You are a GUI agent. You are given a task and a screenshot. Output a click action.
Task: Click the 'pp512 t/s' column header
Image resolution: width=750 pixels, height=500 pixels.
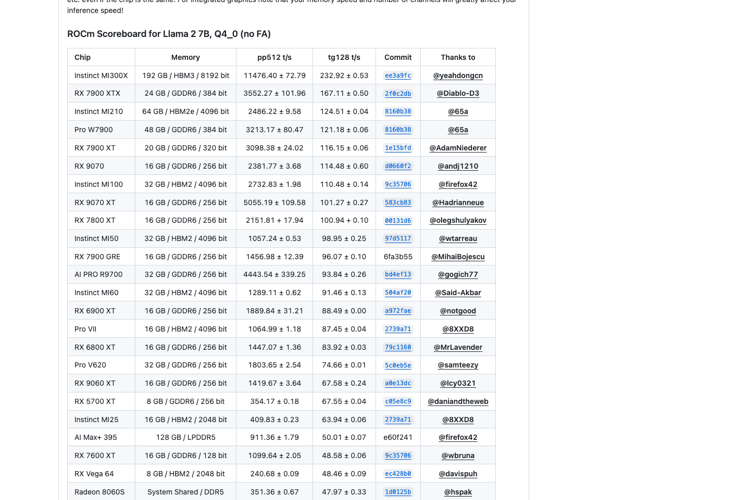275,57
